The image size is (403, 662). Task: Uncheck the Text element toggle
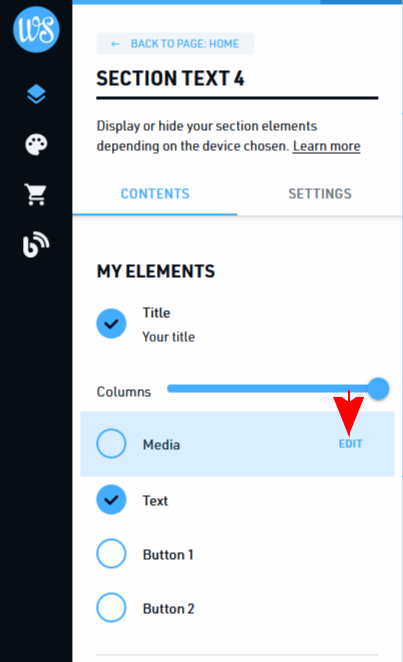click(x=111, y=500)
